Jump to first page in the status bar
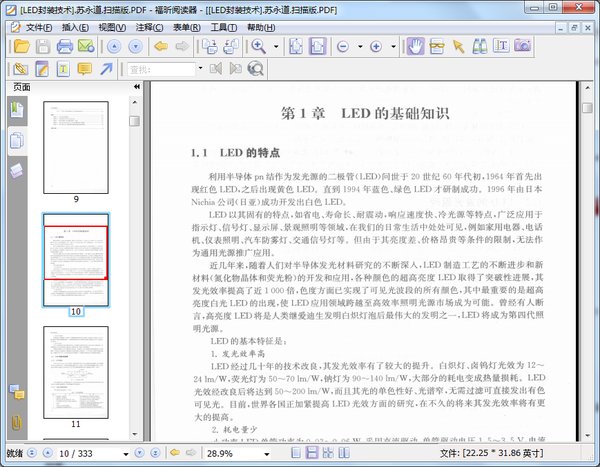This screenshot has width=600, height=467. click(x=32, y=453)
